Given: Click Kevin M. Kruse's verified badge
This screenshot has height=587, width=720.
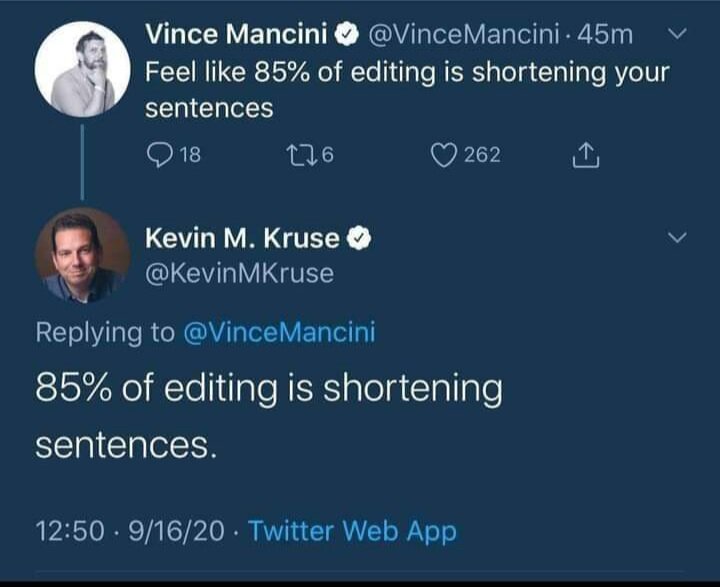Looking at the screenshot, I should tap(359, 239).
